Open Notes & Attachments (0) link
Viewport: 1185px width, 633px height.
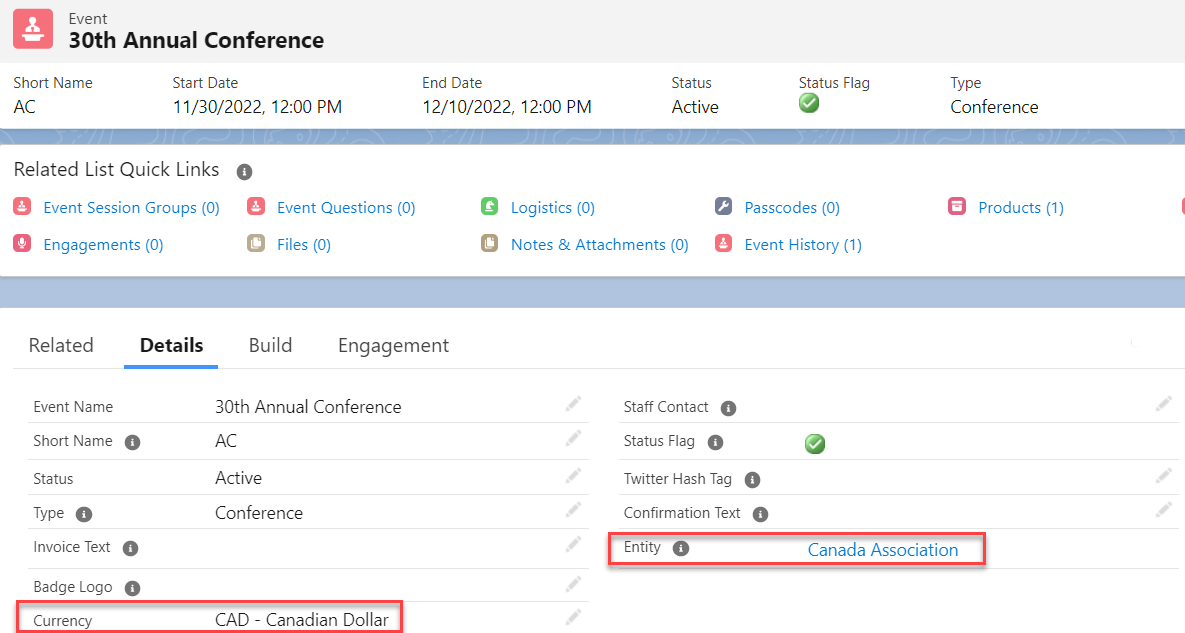click(x=599, y=245)
